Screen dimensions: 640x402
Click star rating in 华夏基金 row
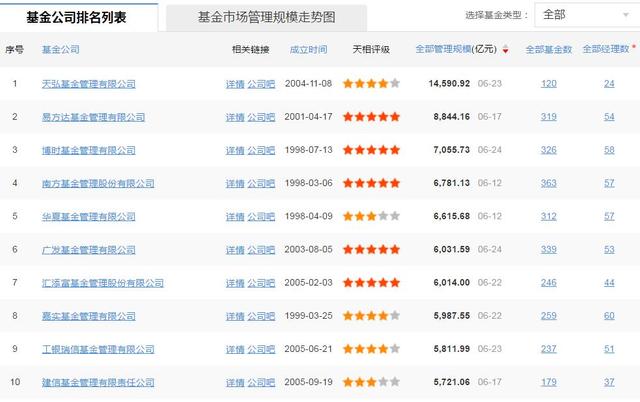coord(371,216)
